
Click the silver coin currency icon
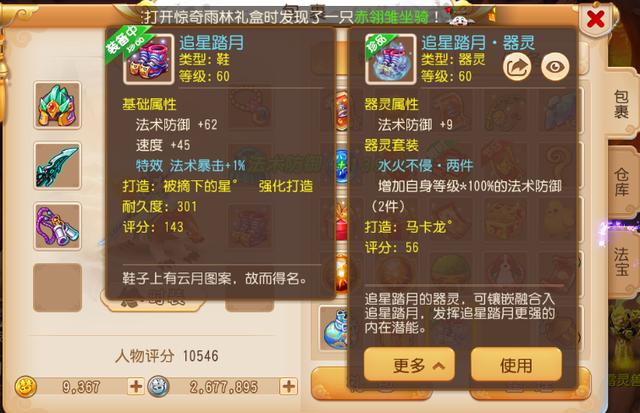[158, 386]
